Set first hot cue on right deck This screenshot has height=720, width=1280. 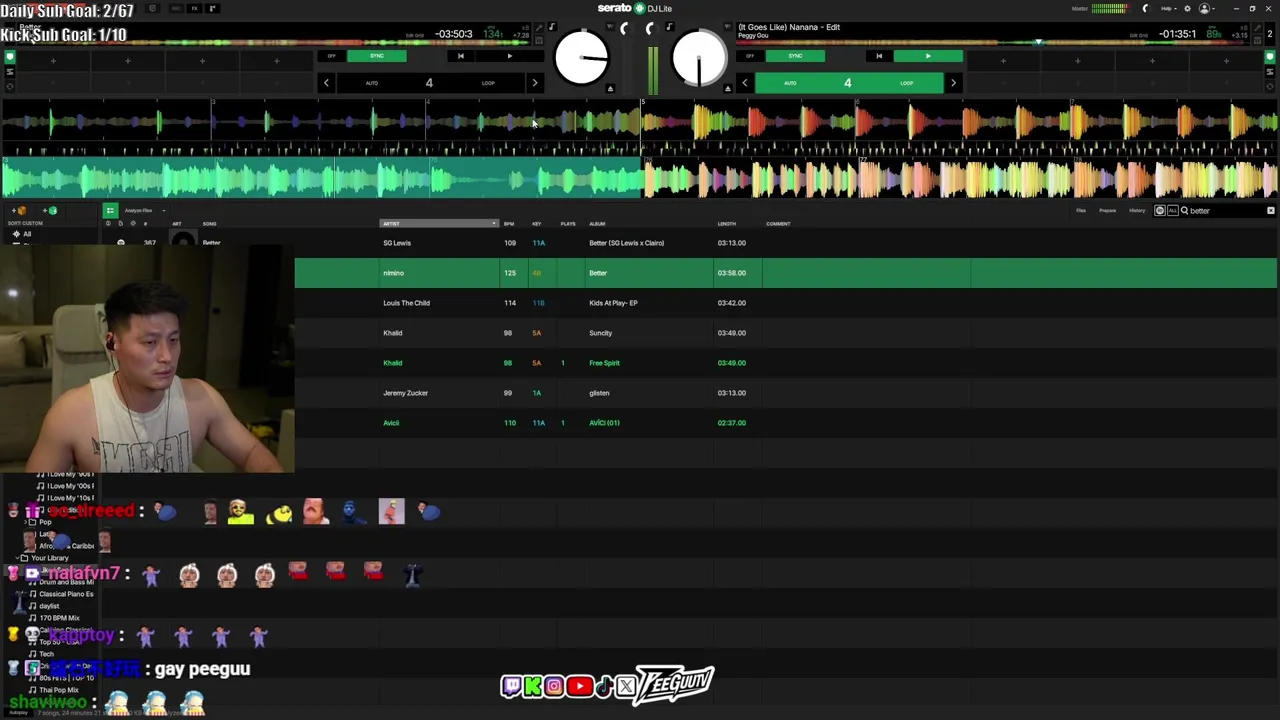[x=1003, y=61]
